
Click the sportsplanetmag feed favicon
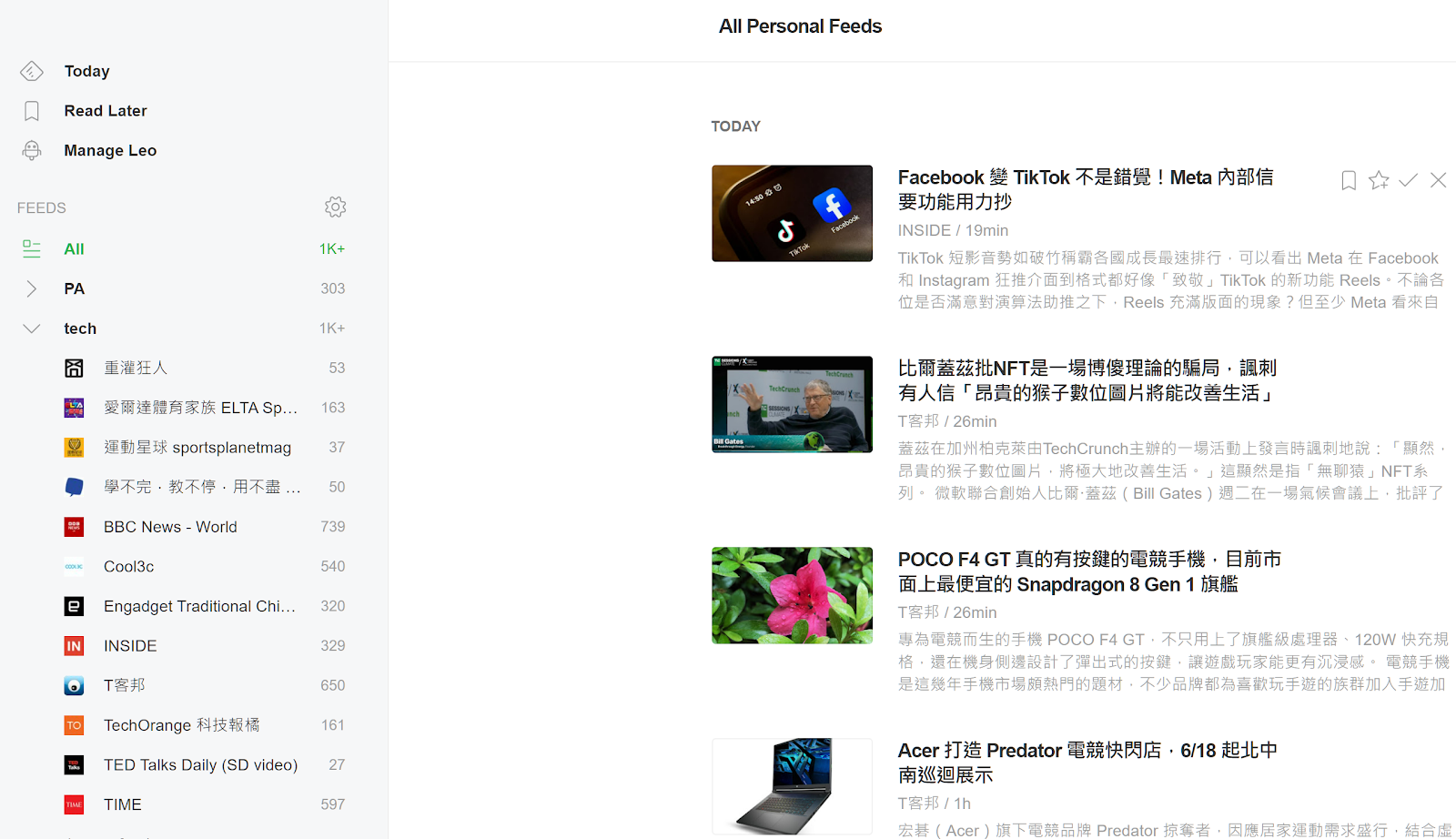[x=74, y=447]
